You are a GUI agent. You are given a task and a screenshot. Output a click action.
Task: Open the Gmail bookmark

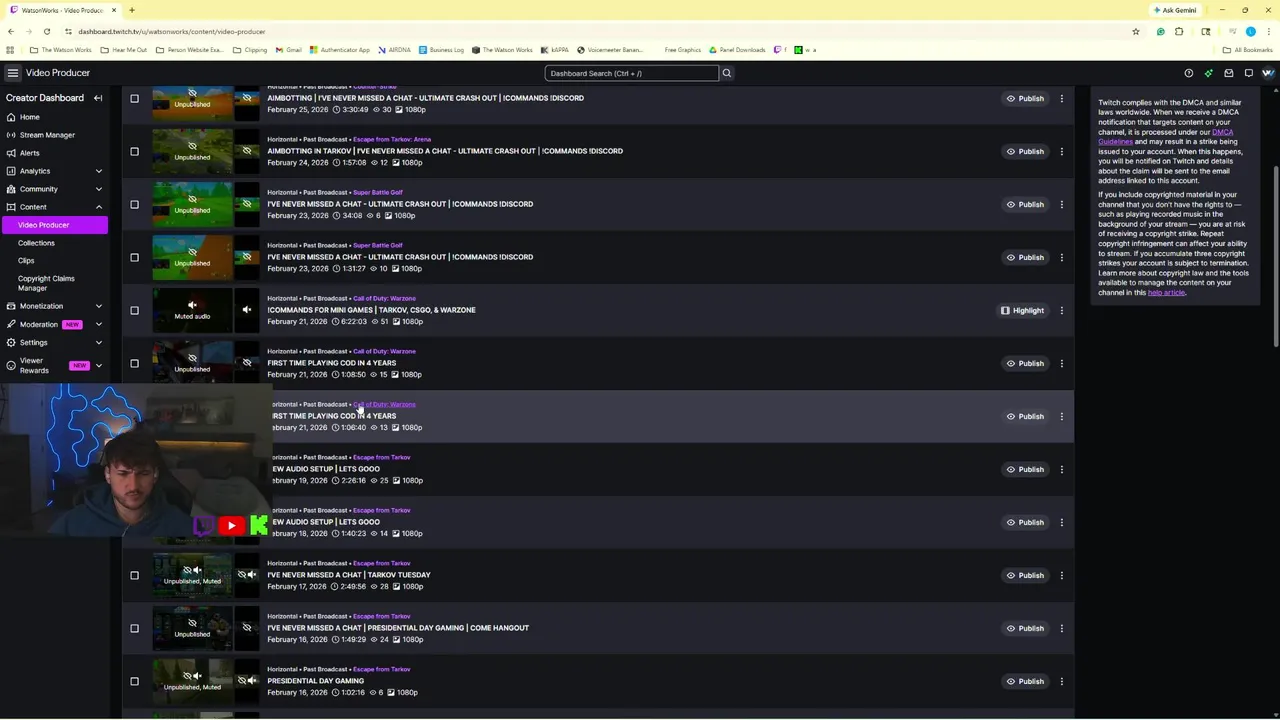288,50
